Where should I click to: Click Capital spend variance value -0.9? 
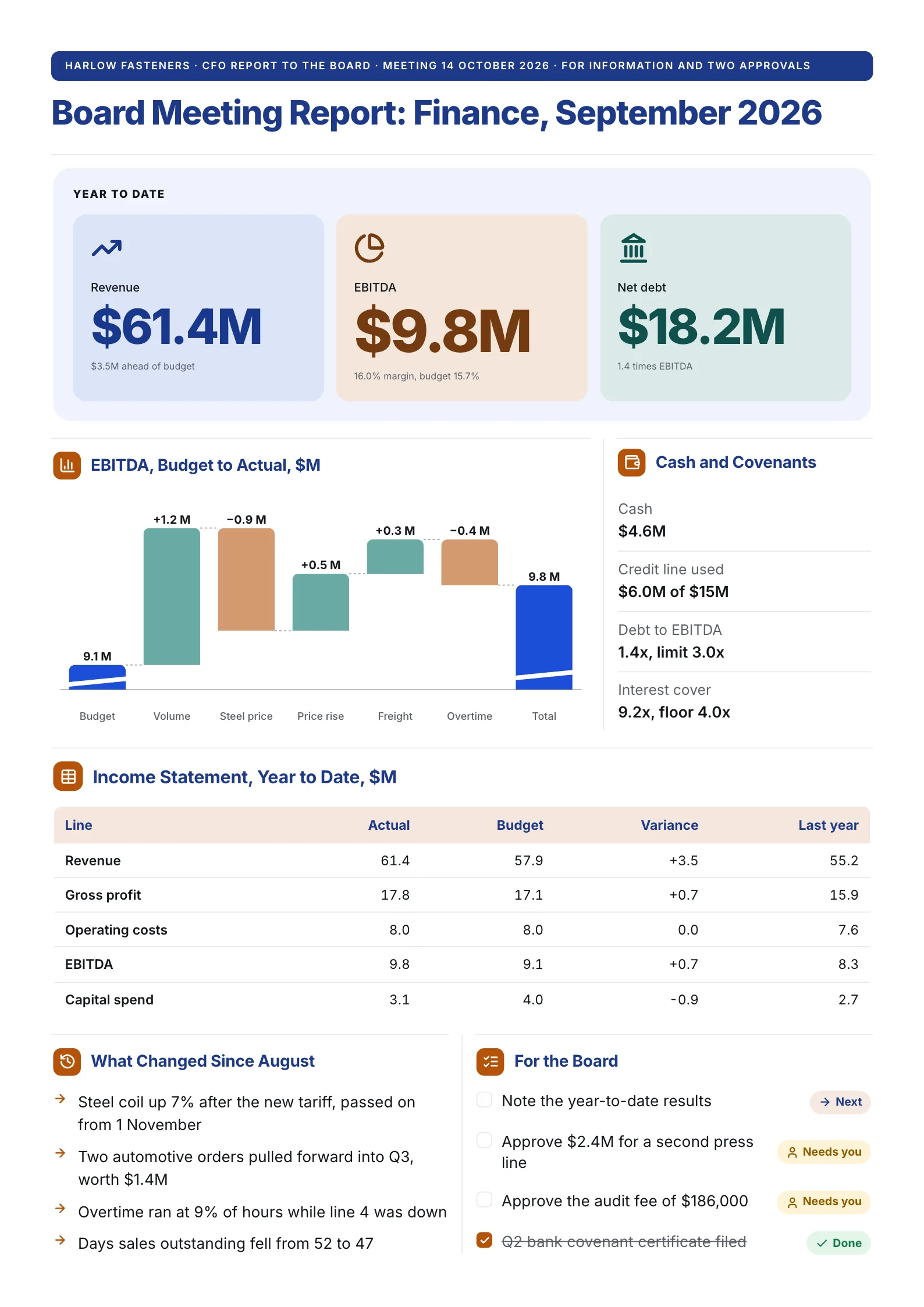684,1000
